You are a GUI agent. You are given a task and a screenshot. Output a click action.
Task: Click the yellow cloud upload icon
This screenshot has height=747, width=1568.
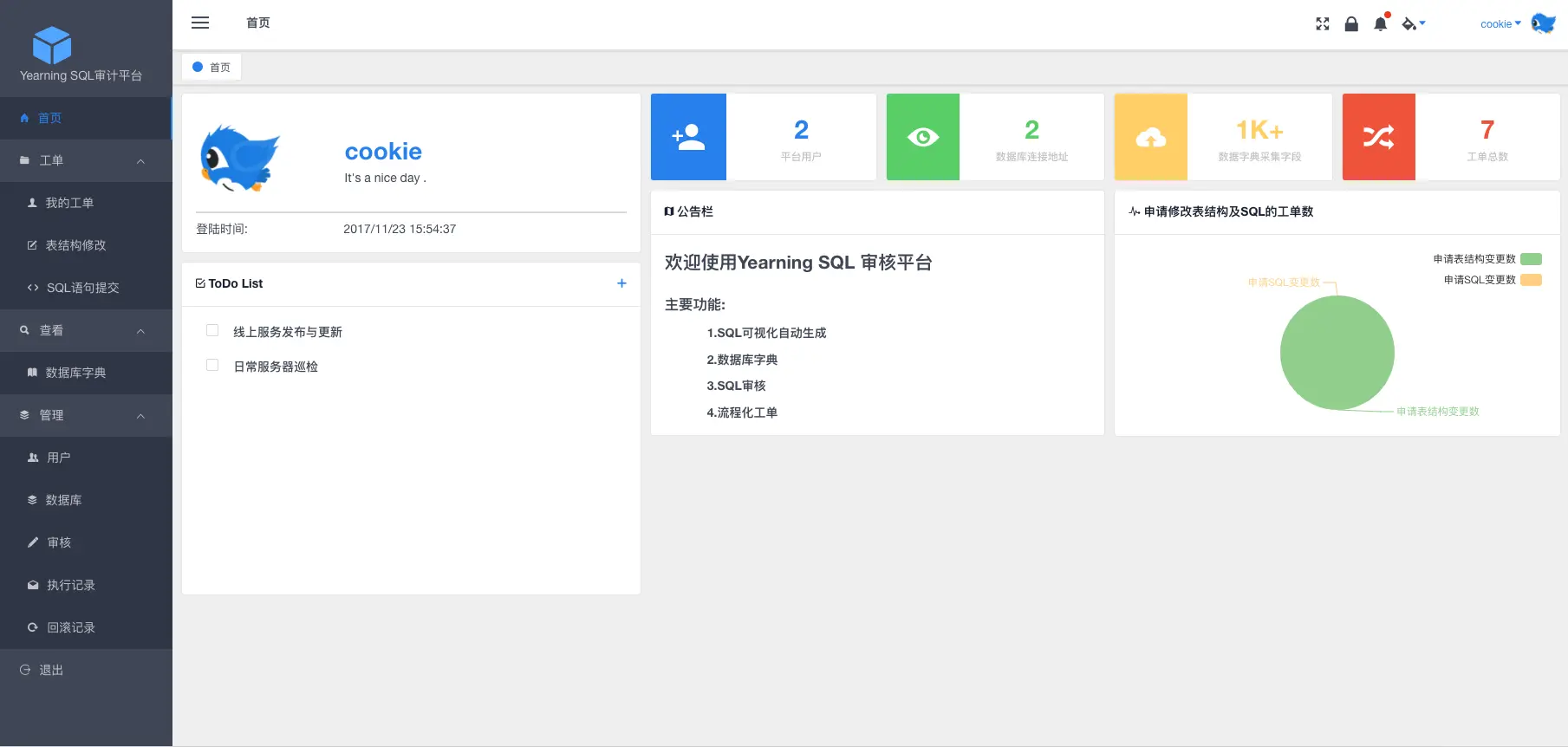tap(1151, 137)
